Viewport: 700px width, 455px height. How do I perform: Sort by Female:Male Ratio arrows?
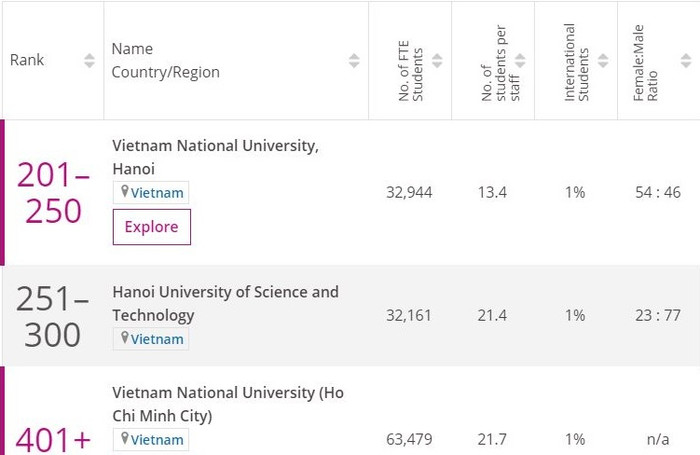pyautogui.click(x=685, y=61)
